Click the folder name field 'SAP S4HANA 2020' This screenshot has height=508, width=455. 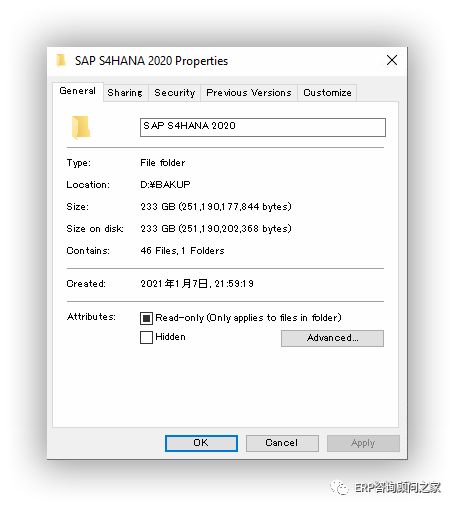(x=263, y=127)
